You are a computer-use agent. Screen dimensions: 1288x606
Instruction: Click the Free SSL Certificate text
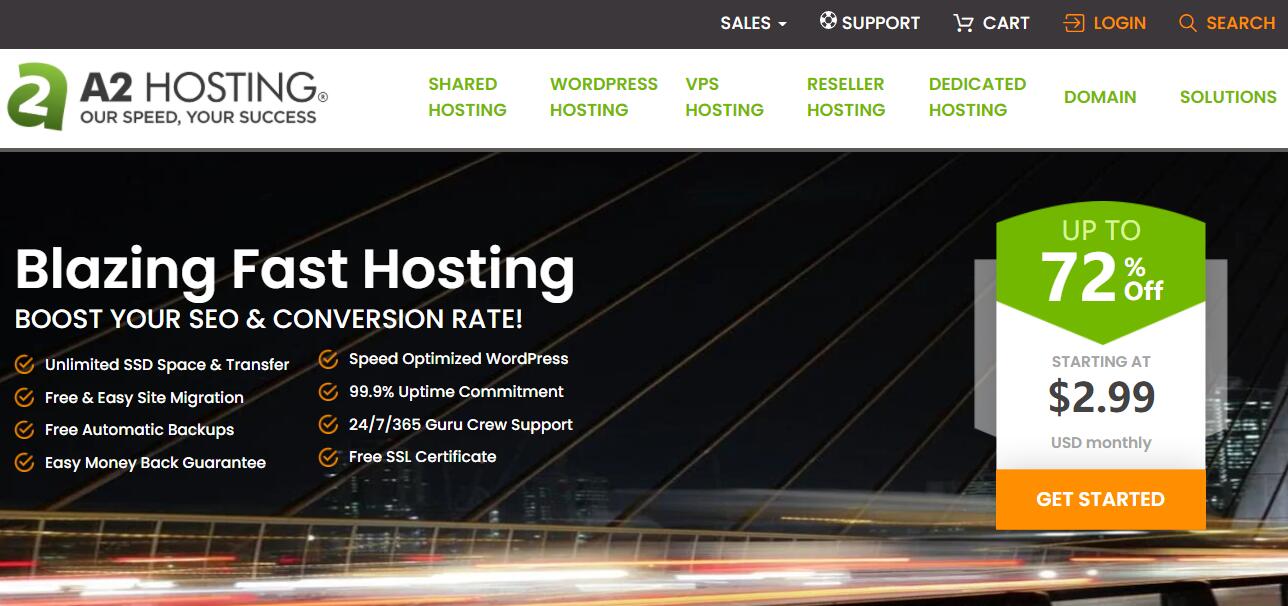[x=422, y=457]
